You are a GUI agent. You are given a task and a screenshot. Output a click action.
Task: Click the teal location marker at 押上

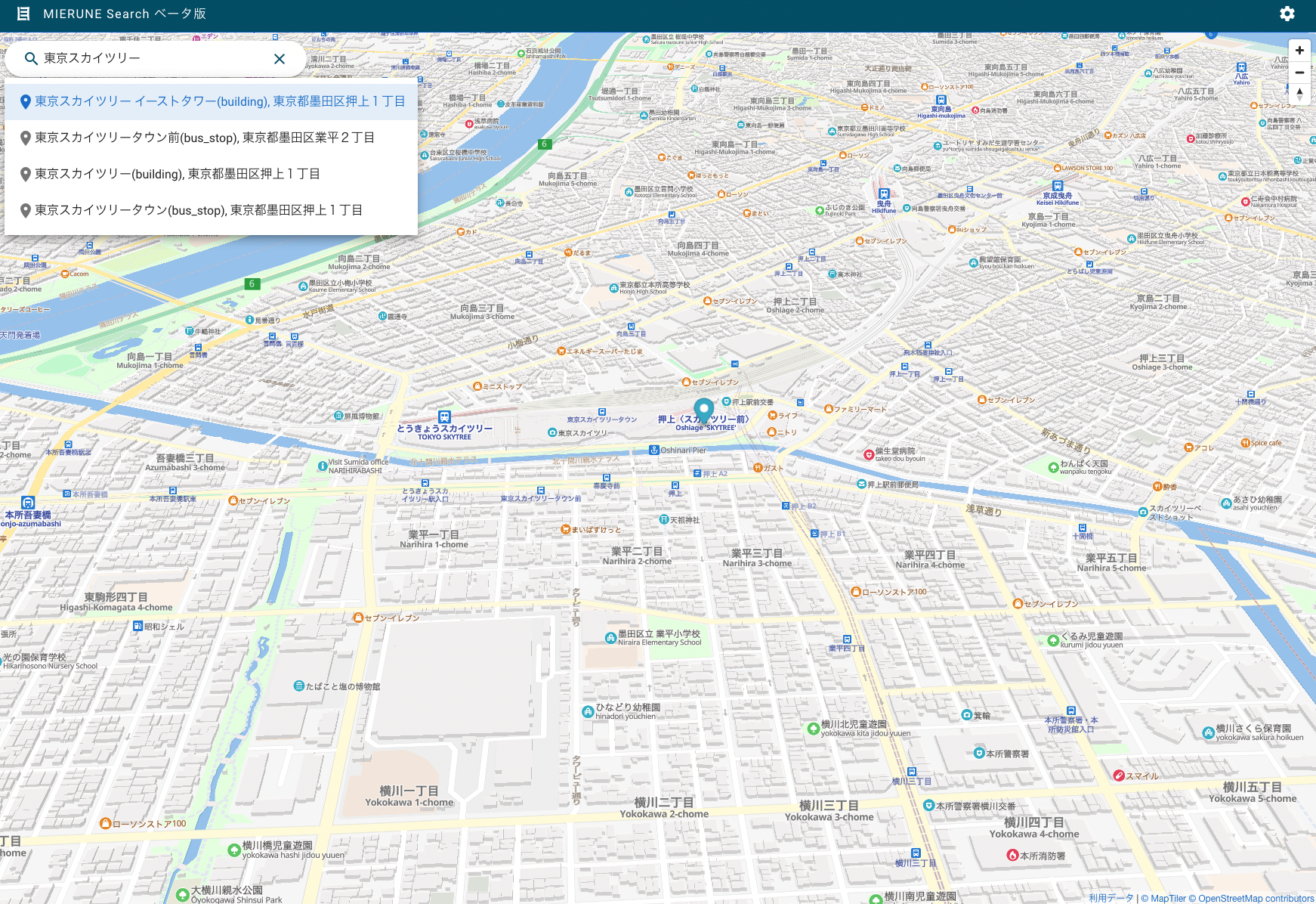pos(704,410)
